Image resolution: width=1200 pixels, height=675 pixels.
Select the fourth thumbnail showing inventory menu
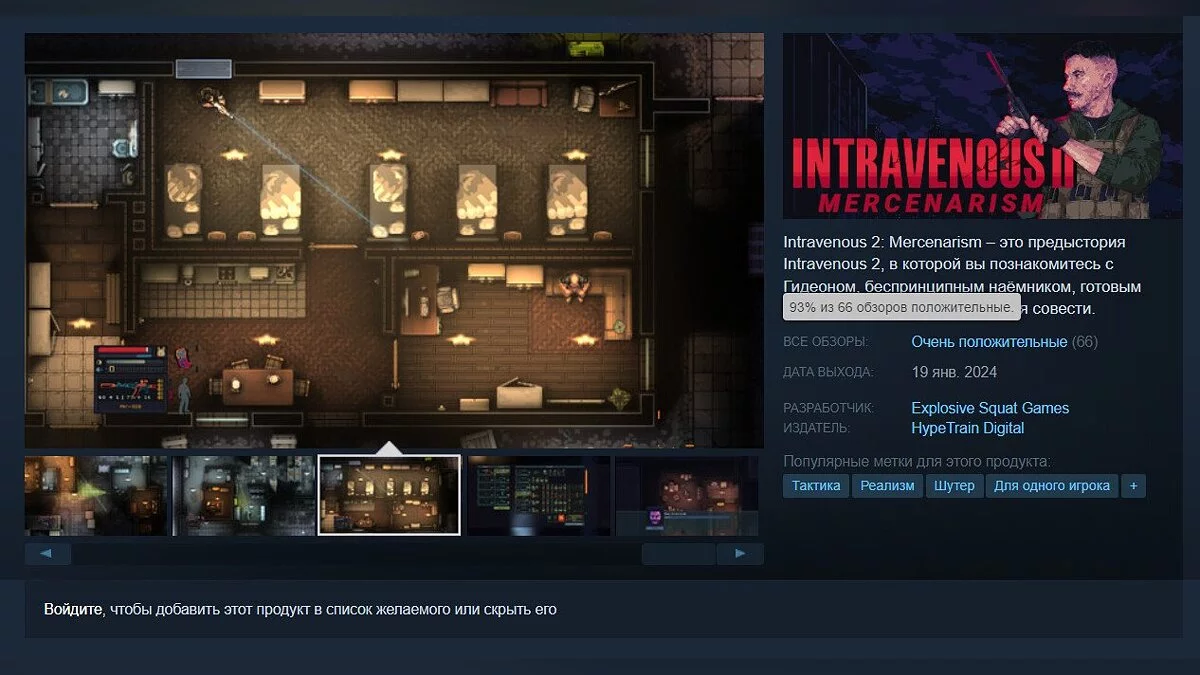pos(538,495)
